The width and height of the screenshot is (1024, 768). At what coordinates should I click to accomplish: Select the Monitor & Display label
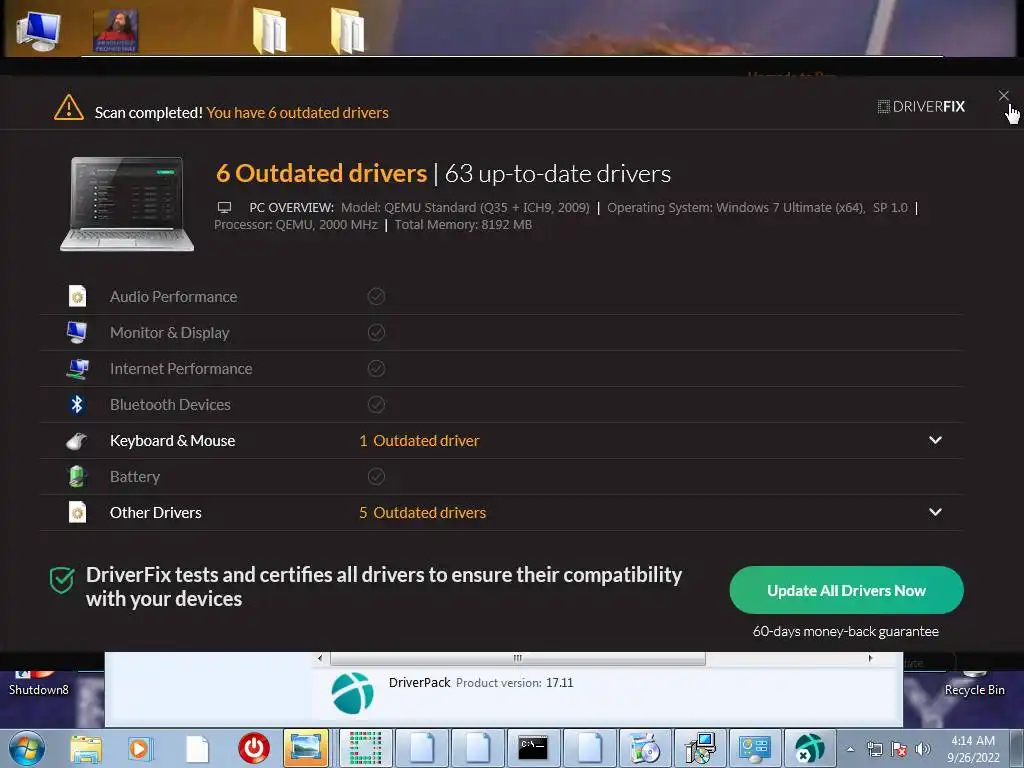click(170, 332)
